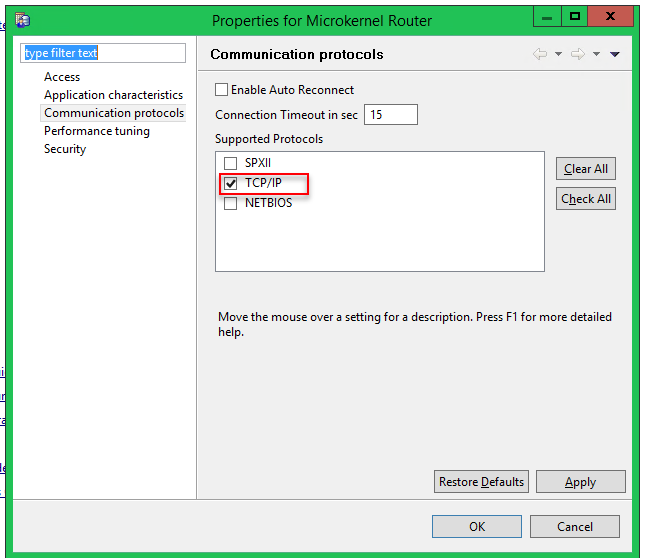The image size is (645, 558).
Task: Maximize the Properties window
Action: point(575,17)
